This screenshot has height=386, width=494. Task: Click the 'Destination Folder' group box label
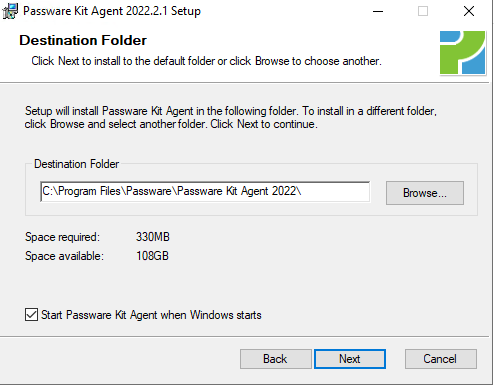click(x=76, y=164)
